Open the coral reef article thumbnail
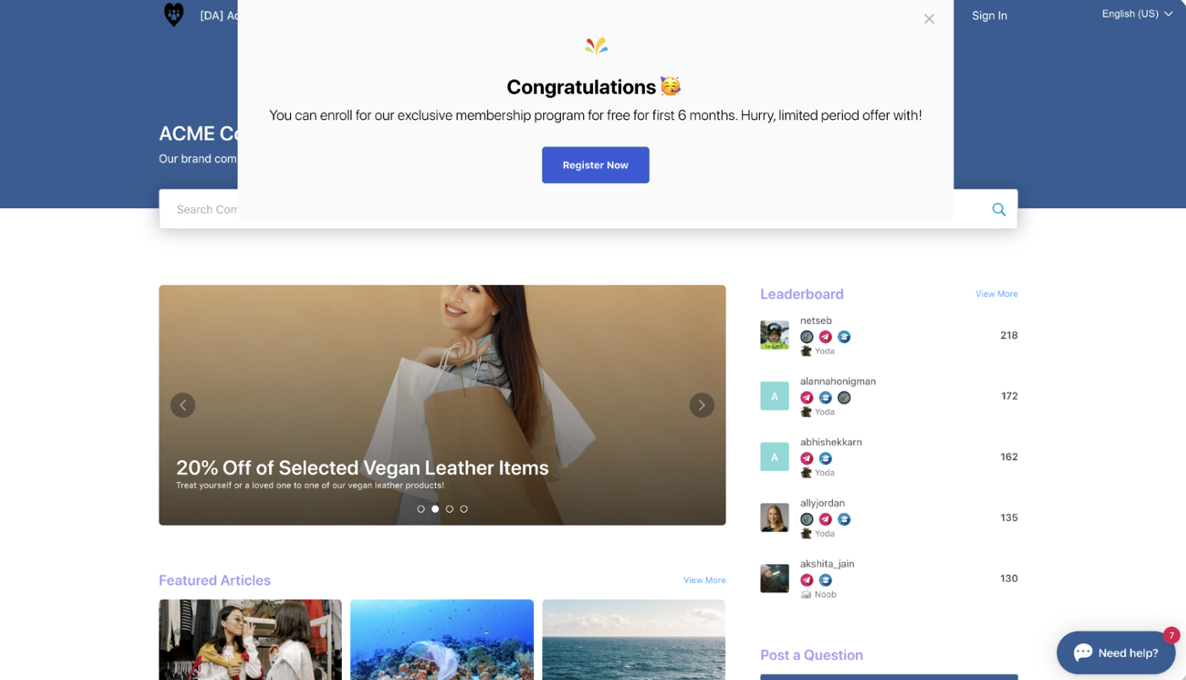1186x680 pixels. click(442, 640)
